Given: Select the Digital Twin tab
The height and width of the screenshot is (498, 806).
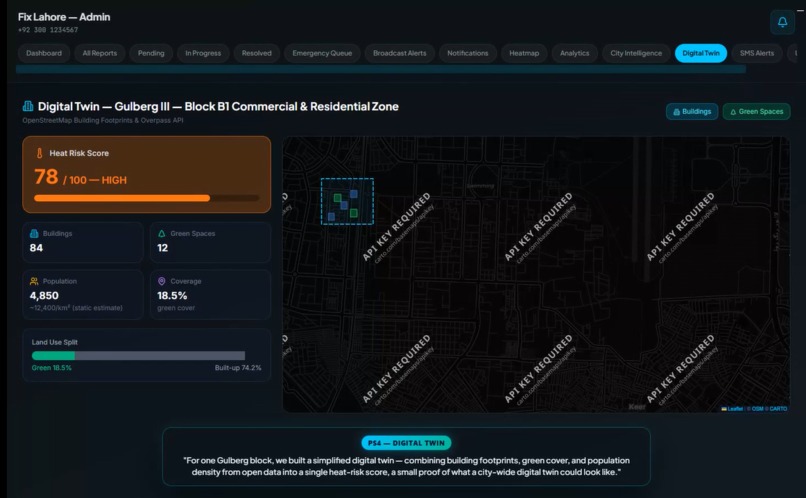Looking at the screenshot, I should pyautogui.click(x=701, y=53).
